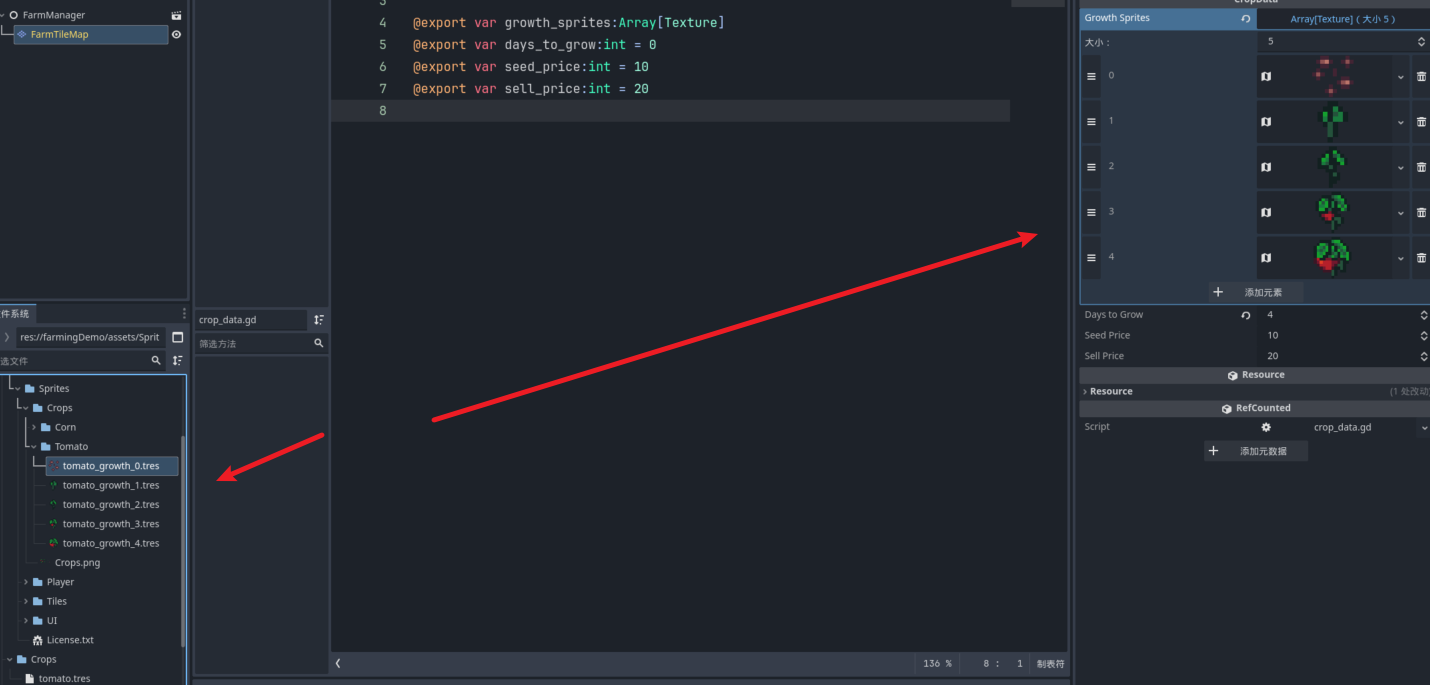Expand the Corn folder
The height and width of the screenshot is (685, 1430).
pos(34,427)
